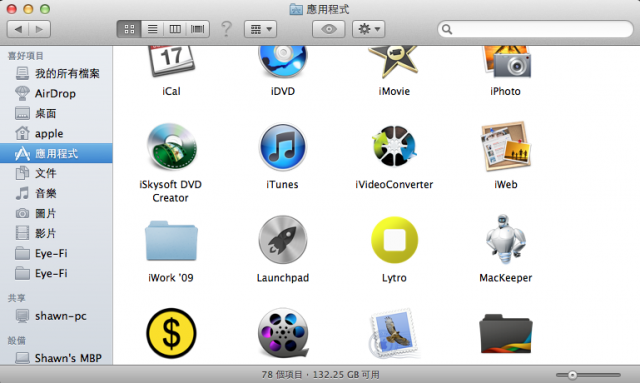Select the Lytro yellow icon
The width and height of the screenshot is (640, 383).
tap(394, 240)
